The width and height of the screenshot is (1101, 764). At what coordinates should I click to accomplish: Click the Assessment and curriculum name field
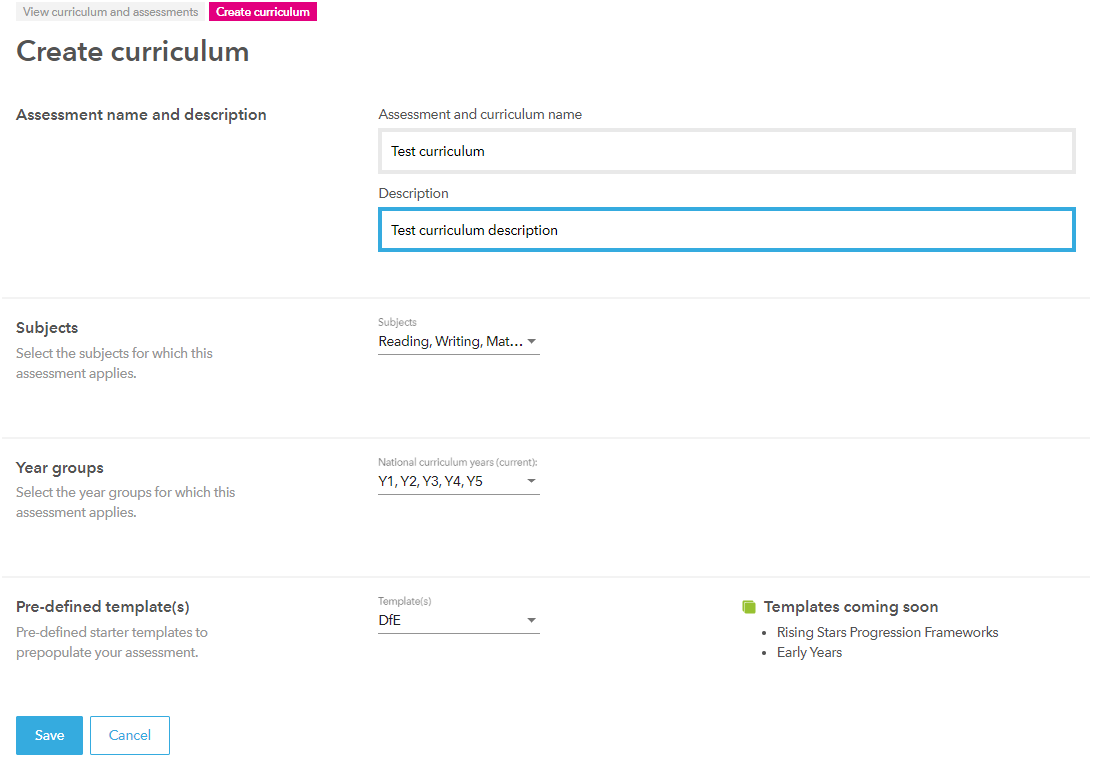point(726,151)
